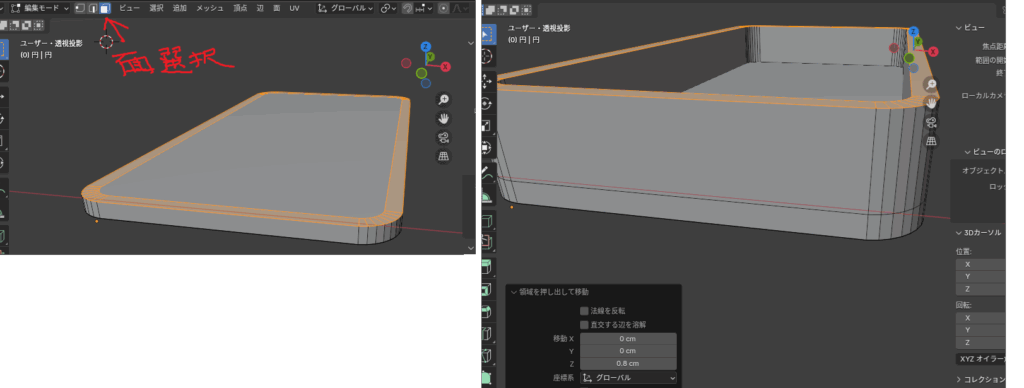The height and width of the screenshot is (388, 1024).
Task: Open 選択 menu
Action: click(156, 8)
